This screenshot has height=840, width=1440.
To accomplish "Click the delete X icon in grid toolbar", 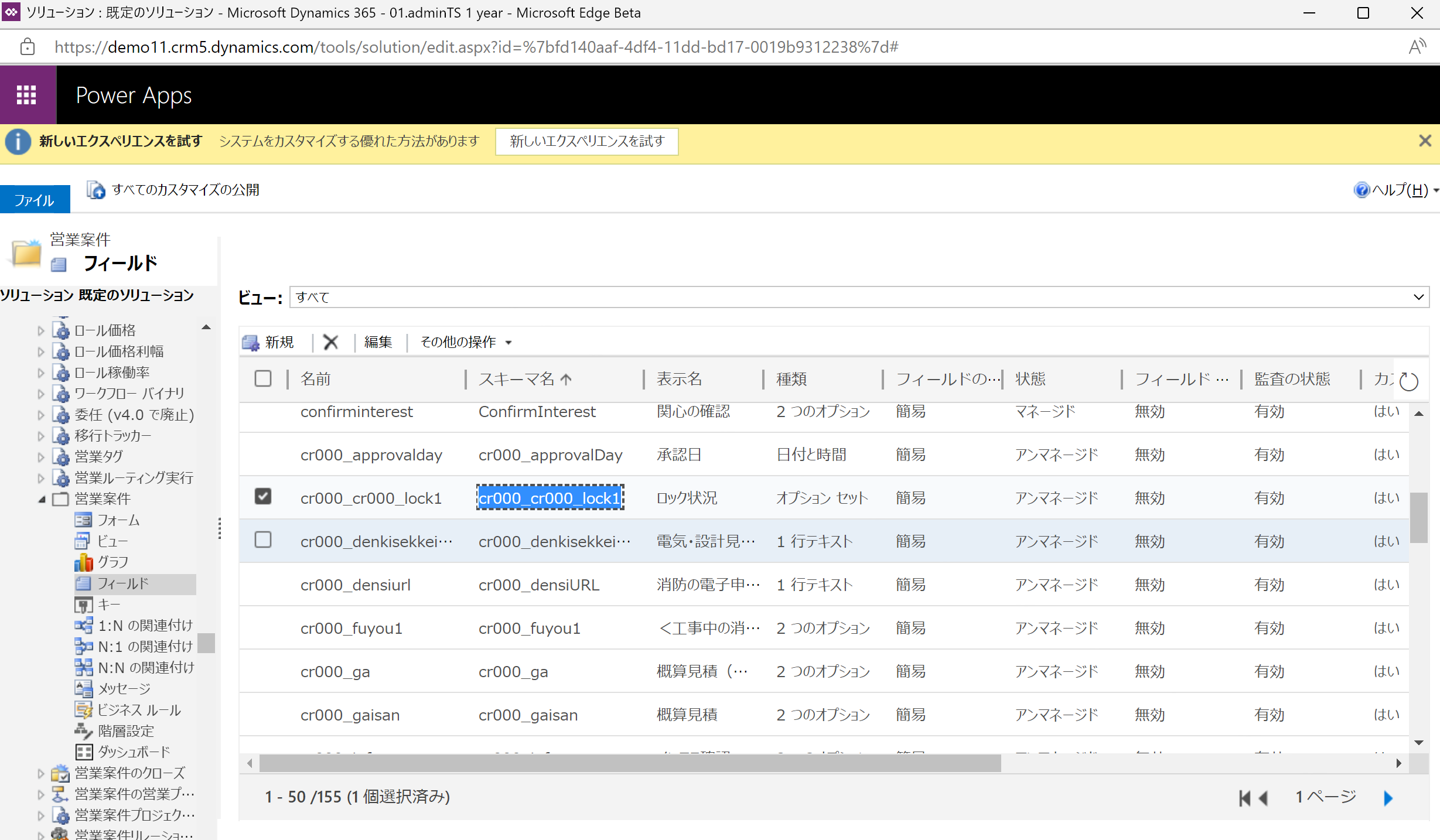I will 330,342.
